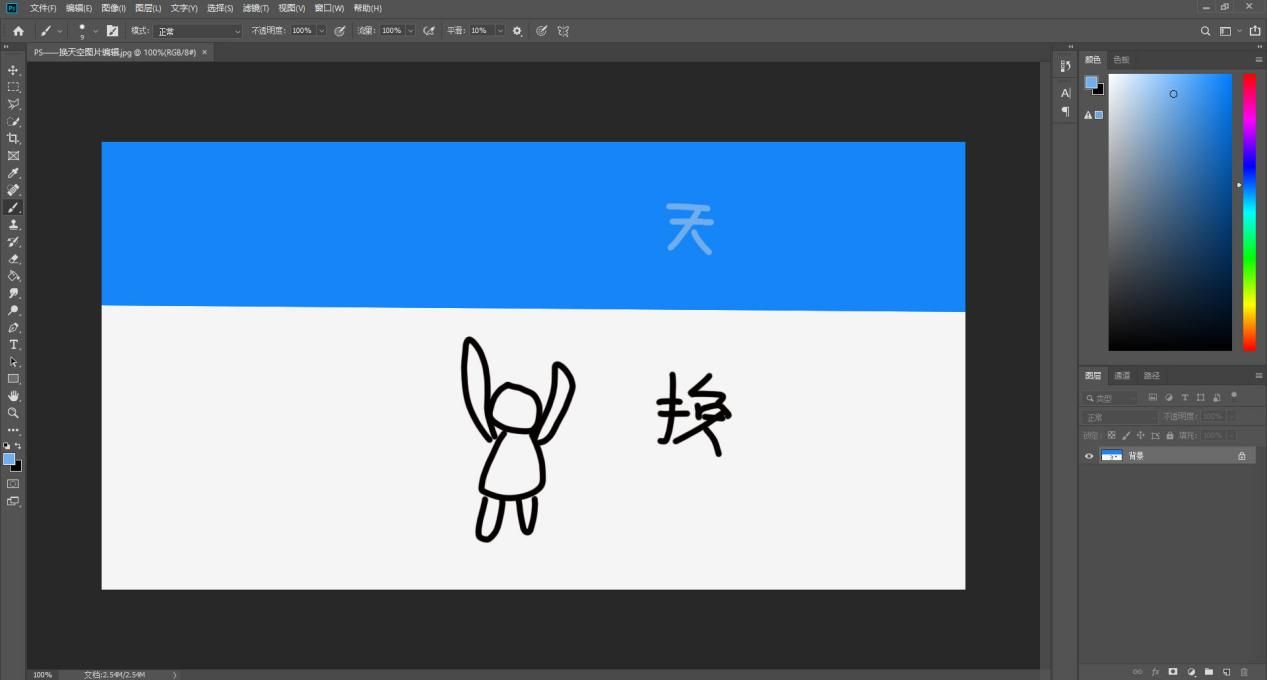
Task: Open the 窗口(W) menu
Action: coord(329,8)
